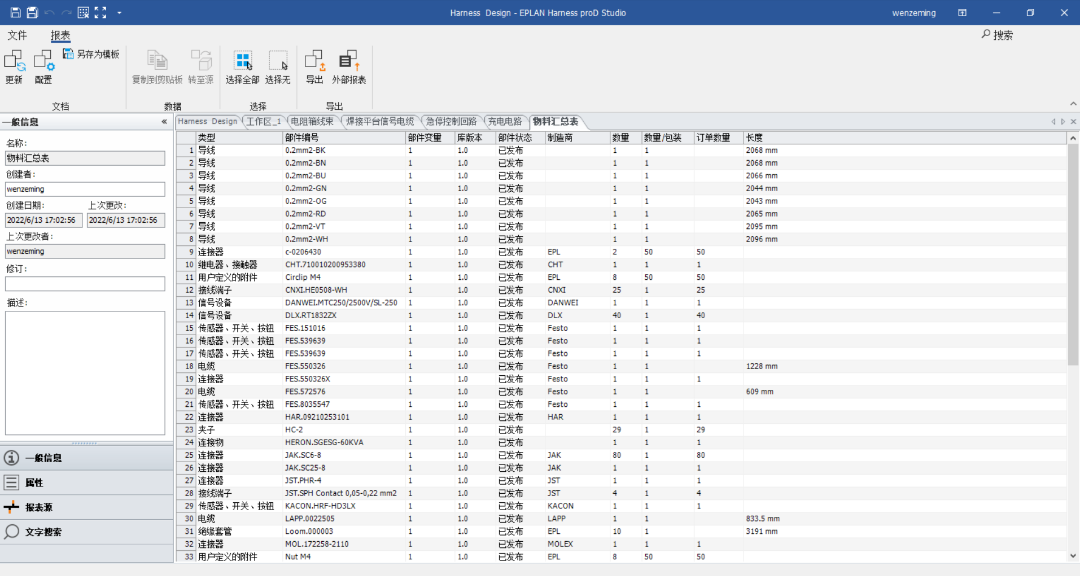1080x576 pixels.
Task: Sort by the 制造商 column header
Action: coord(577,138)
